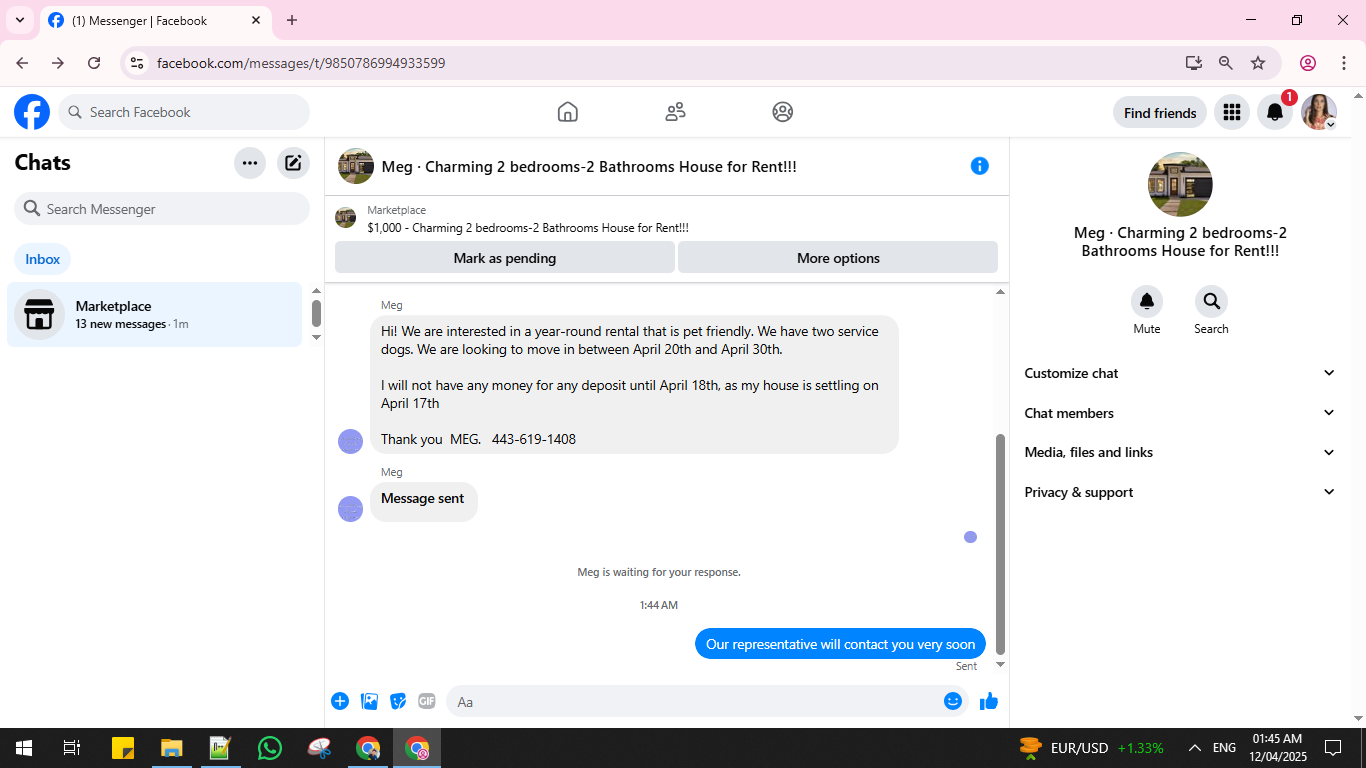Click the Mark as pending button

pos(505,257)
